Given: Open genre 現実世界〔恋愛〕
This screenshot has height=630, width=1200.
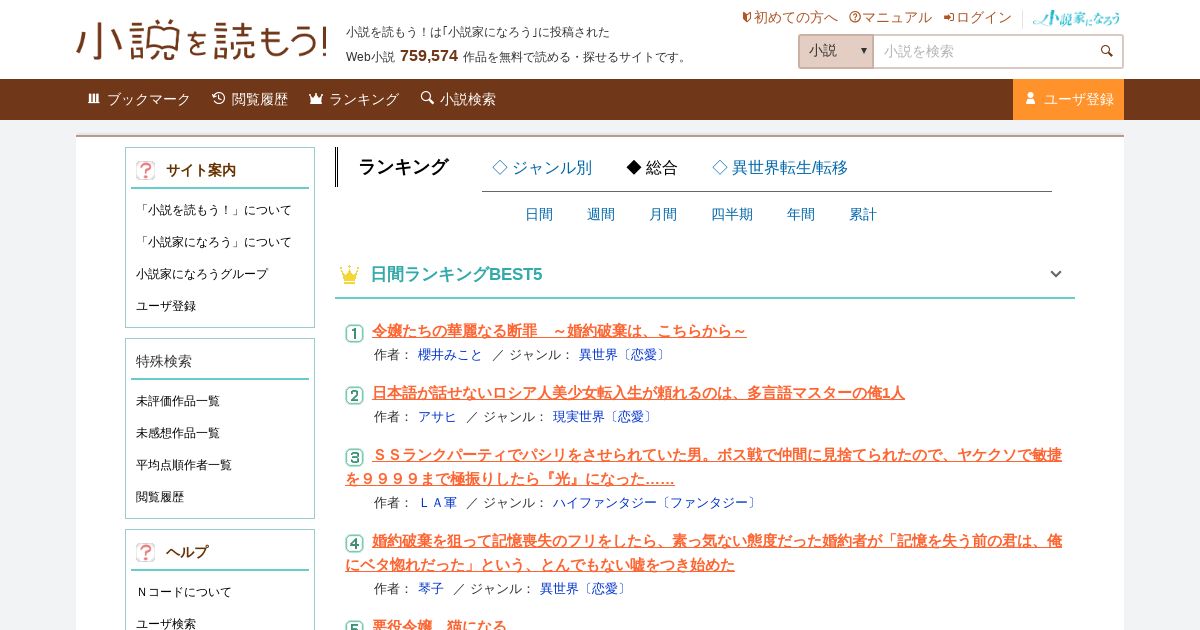Looking at the screenshot, I should click(604, 417).
